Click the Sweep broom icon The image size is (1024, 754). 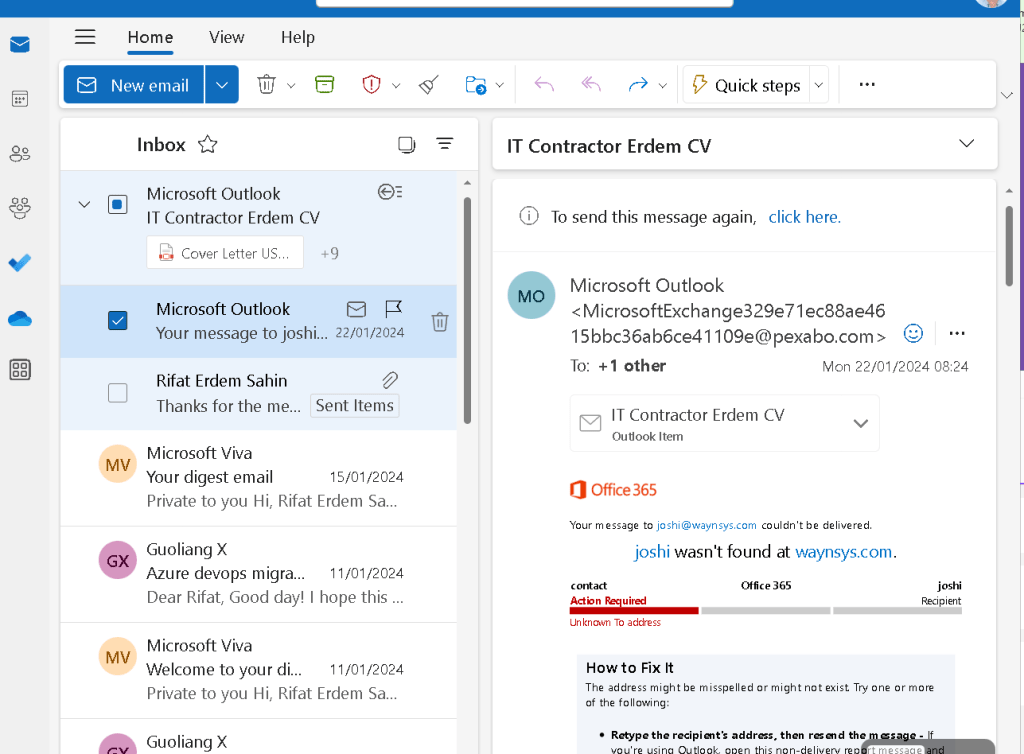click(x=428, y=84)
